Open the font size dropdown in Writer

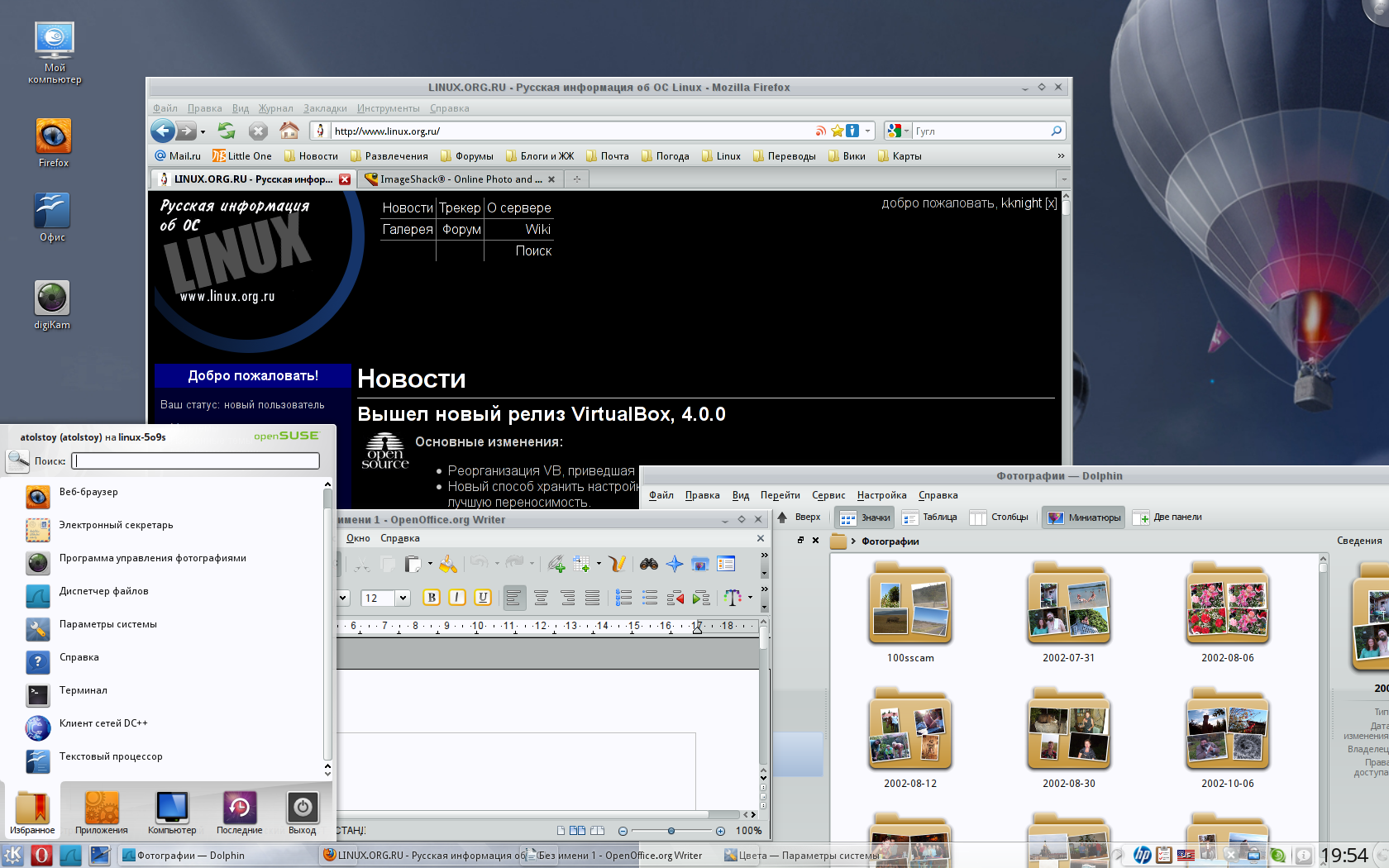click(403, 598)
